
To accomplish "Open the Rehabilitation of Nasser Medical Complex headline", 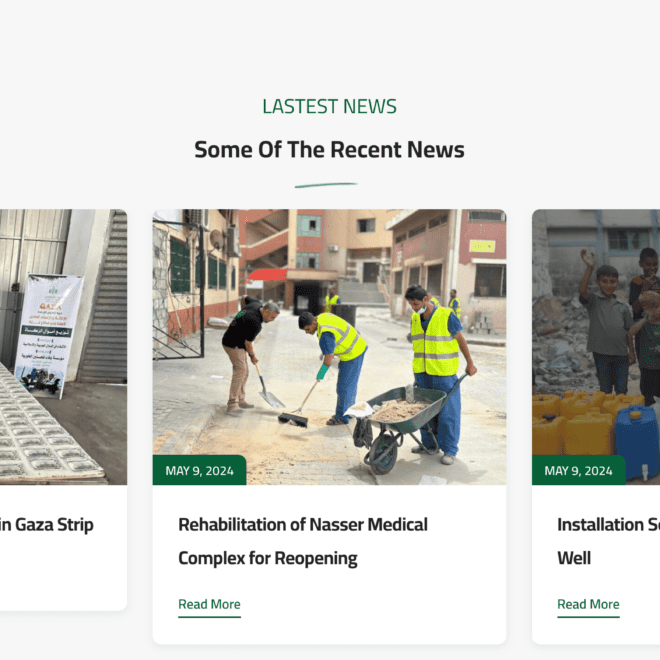I will [x=303, y=541].
